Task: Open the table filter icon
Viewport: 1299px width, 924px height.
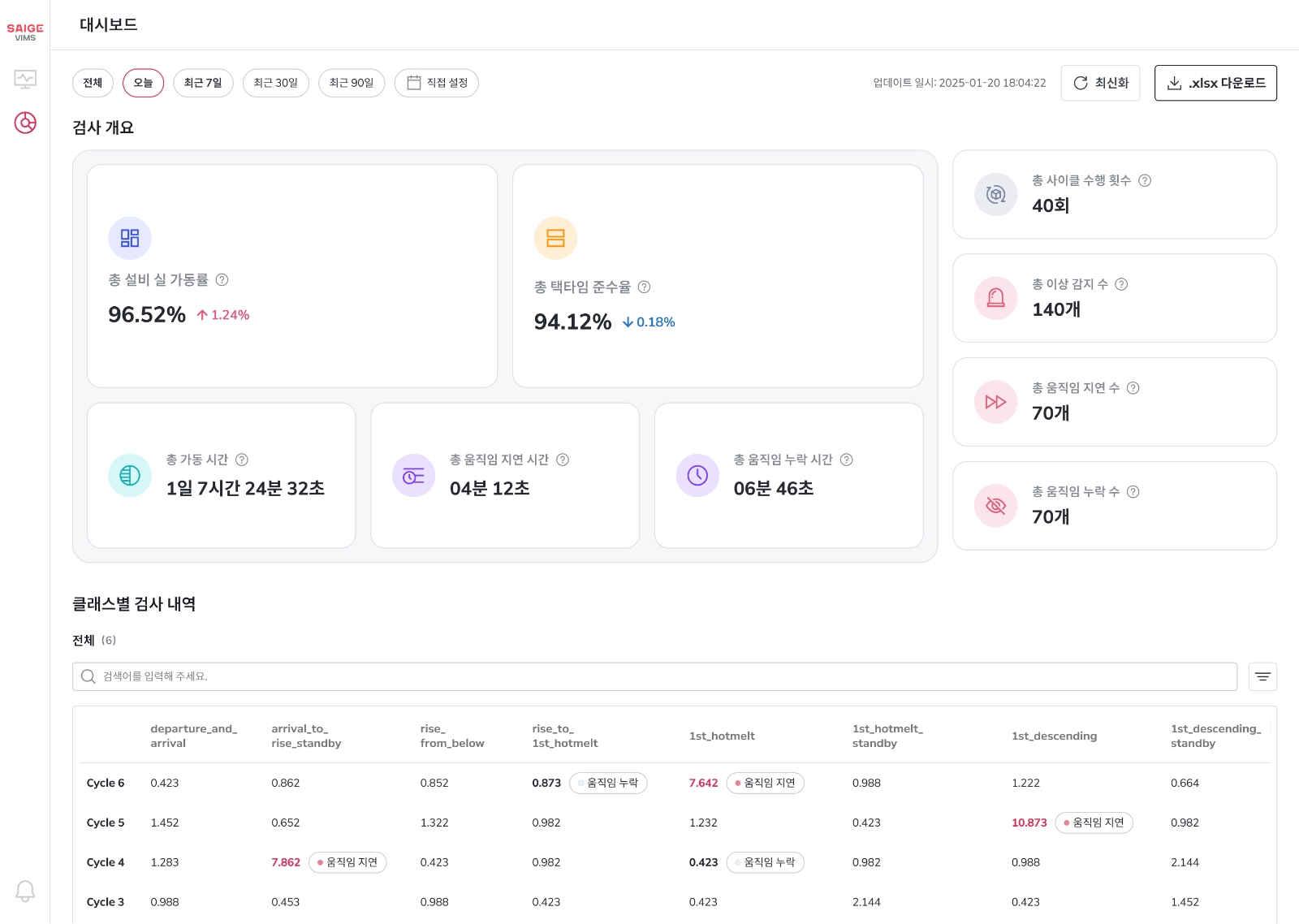Action: 1262,676
